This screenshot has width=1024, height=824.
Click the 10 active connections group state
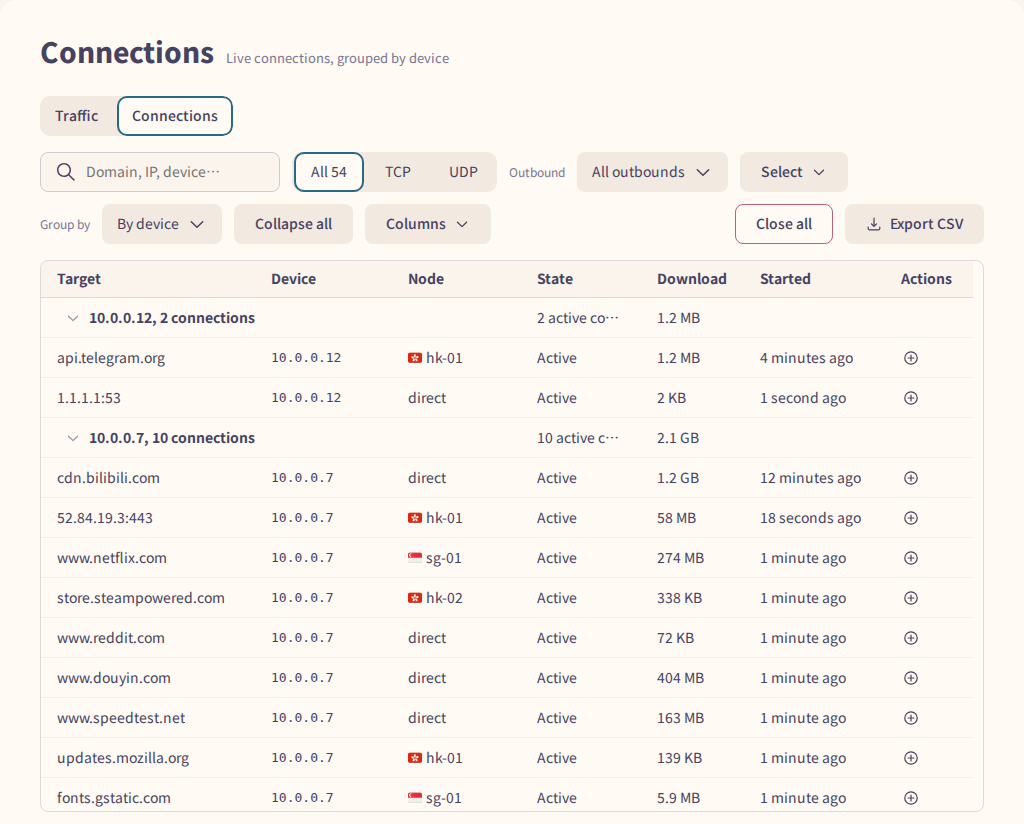(577, 438)
